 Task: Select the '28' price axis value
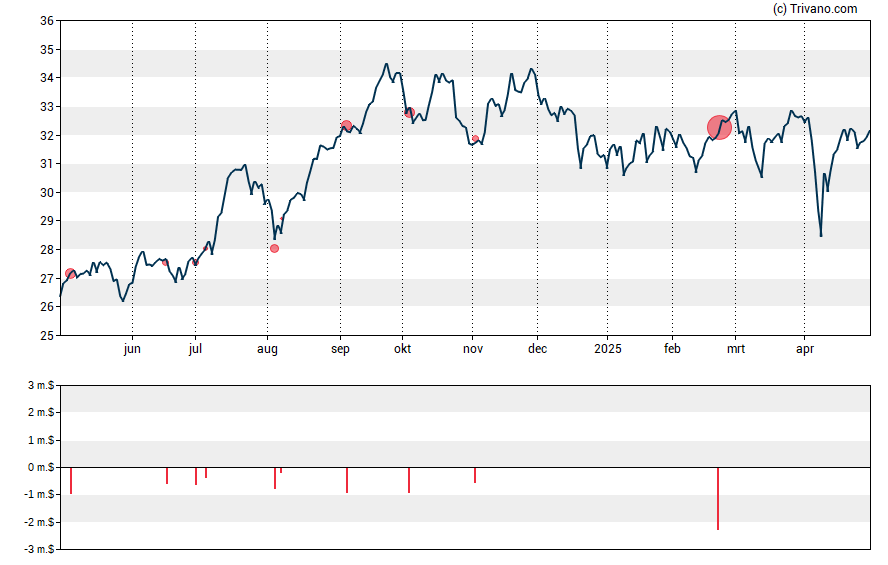(x=47, y=250)
